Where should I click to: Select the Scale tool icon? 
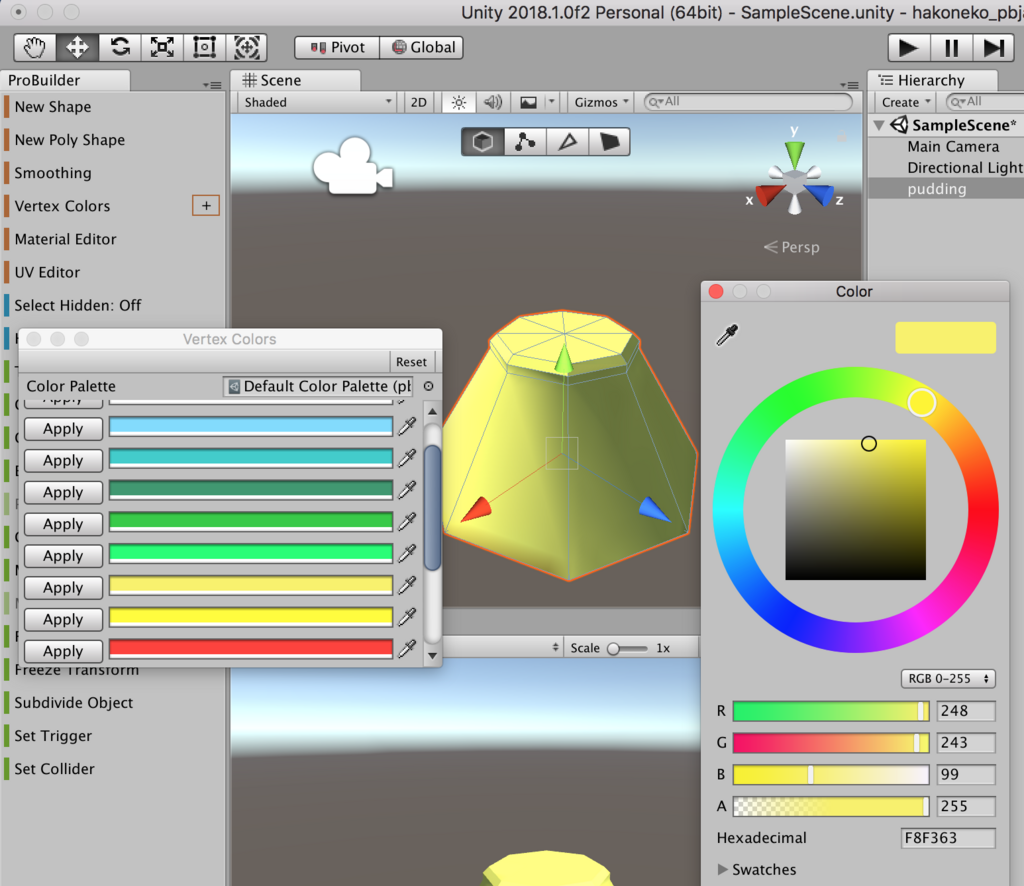coord(162,48)
